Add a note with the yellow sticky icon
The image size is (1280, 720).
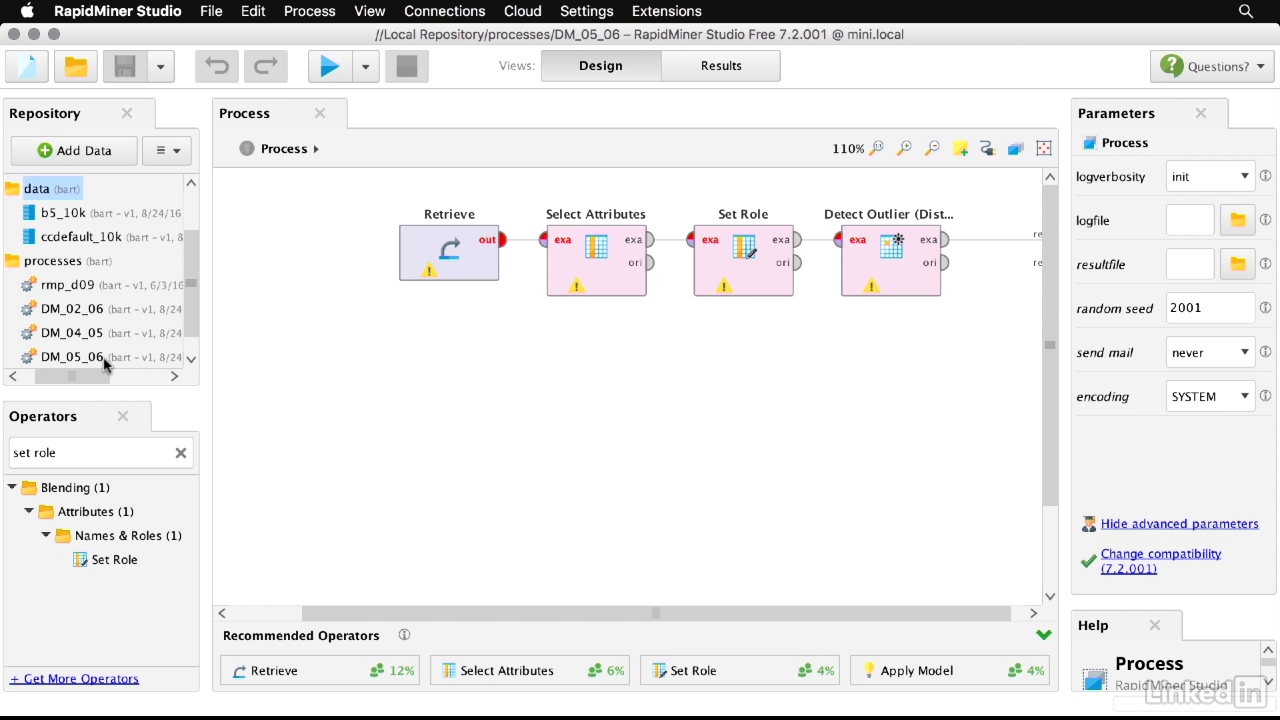click(960, 149)
